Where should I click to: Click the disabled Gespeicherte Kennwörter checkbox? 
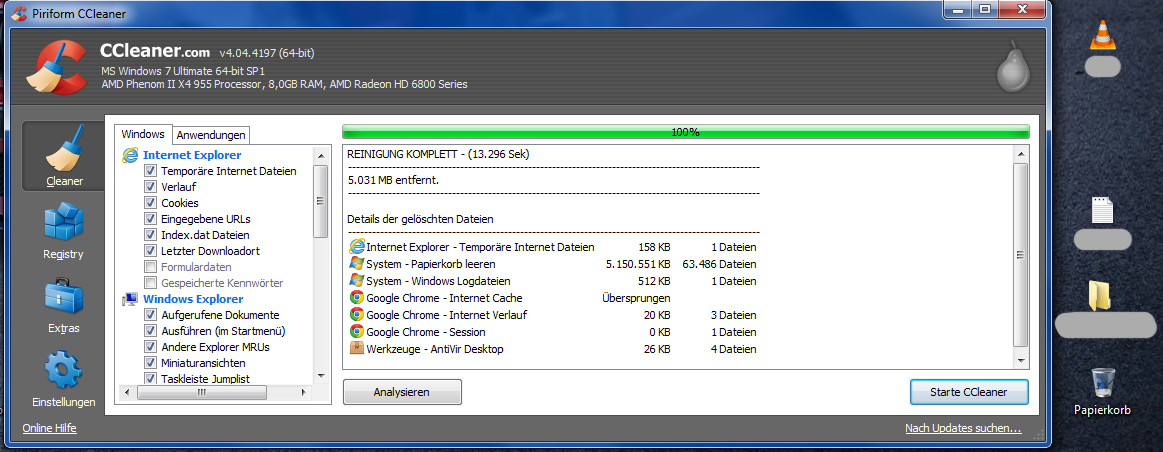point(151,283)
